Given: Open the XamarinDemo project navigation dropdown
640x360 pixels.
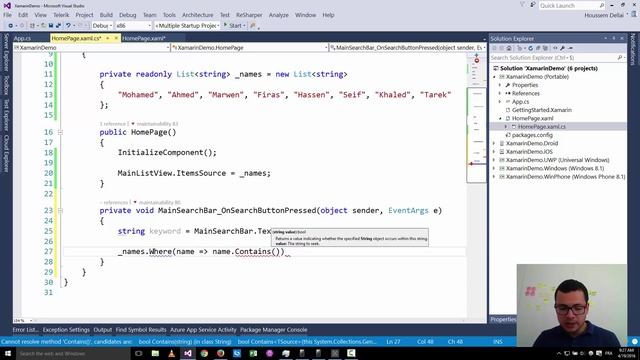Looking at the screenshot, I should (91, 48).
